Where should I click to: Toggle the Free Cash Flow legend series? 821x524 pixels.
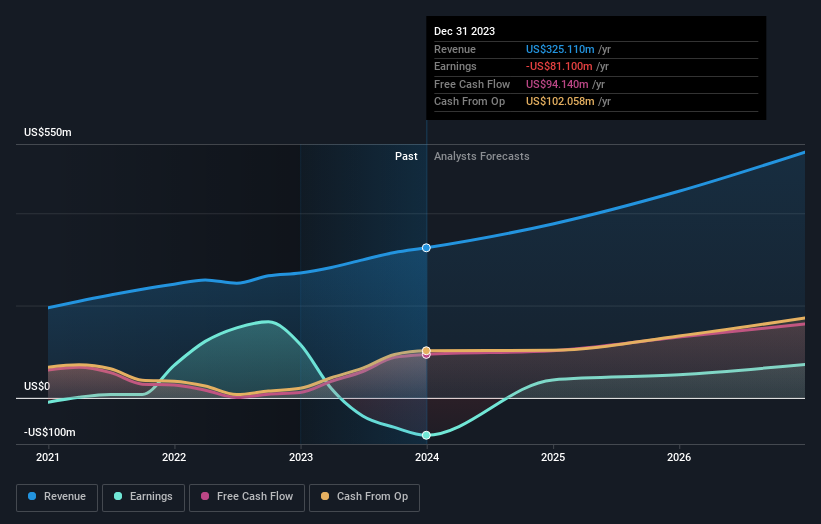[x=247, y=497]
